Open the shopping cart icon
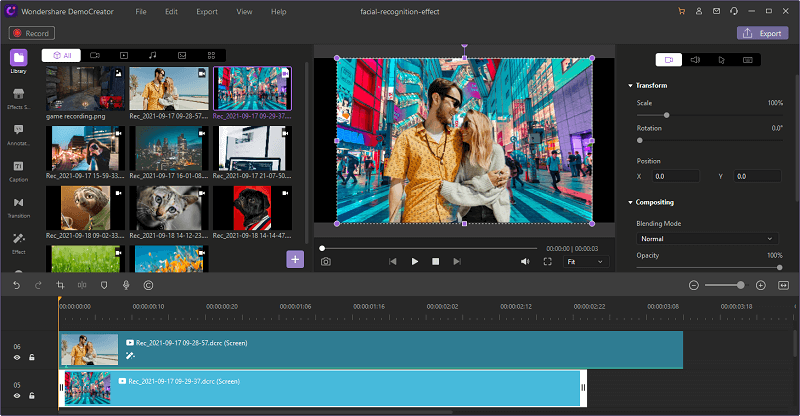This screenshot has height=416, width=800. click(x=681, y=11)
